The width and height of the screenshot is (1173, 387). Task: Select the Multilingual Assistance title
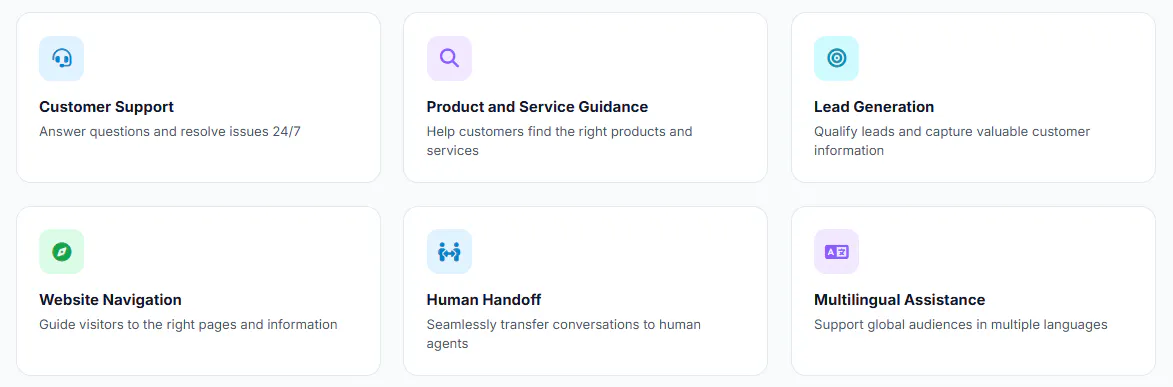coord(899,300)
